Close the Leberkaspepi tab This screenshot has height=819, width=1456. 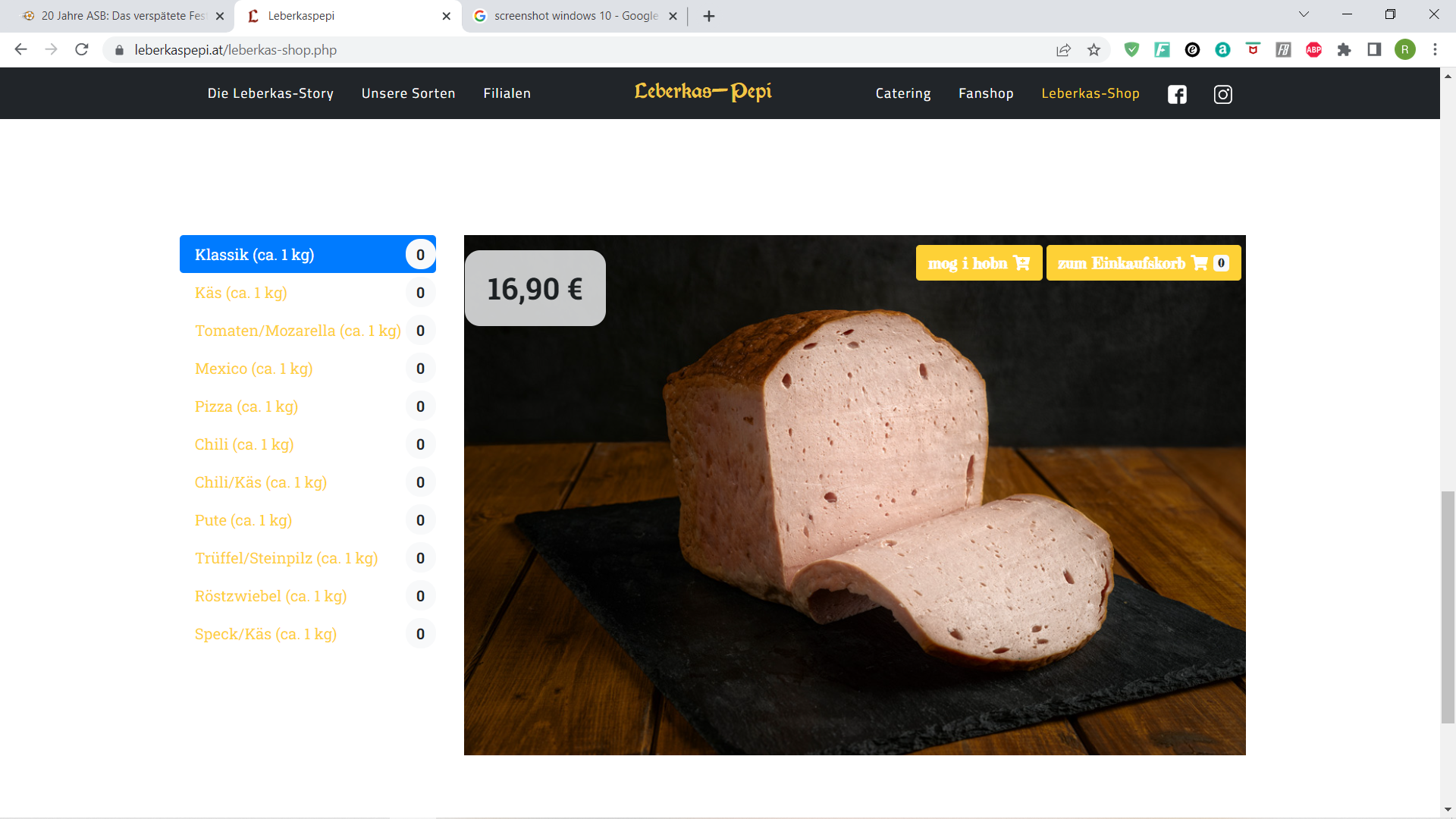click(x=446, y=16)
